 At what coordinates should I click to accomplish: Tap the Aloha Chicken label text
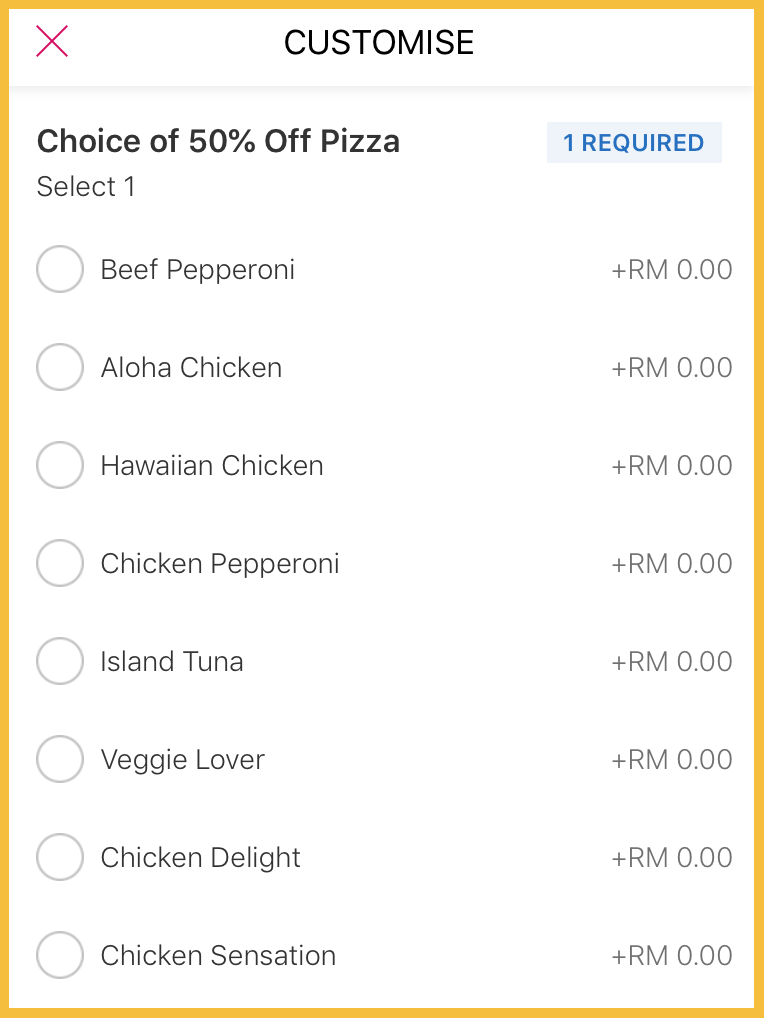click(x=191, y=368)
